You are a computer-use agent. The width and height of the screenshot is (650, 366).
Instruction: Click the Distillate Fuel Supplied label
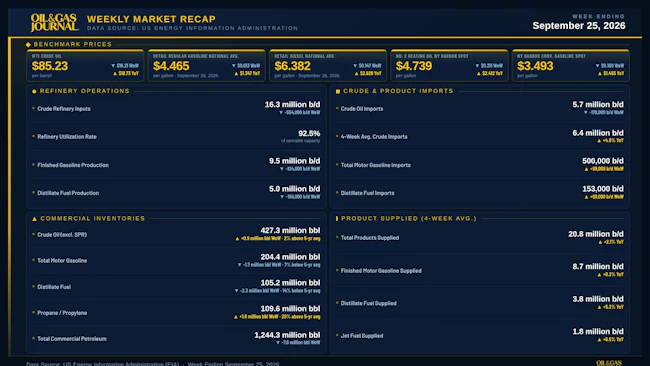click(368, 303)
